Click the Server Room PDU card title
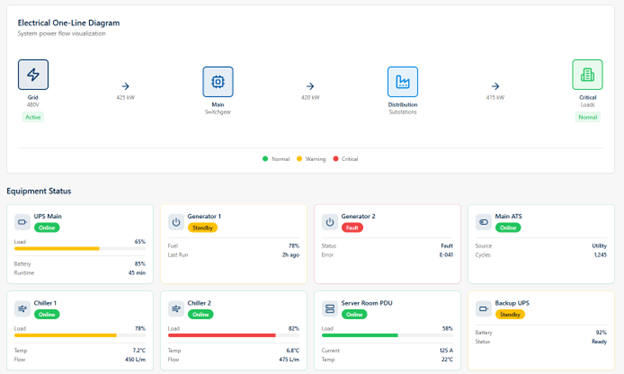The image size is (624, 374). click(x=367, y=303)
